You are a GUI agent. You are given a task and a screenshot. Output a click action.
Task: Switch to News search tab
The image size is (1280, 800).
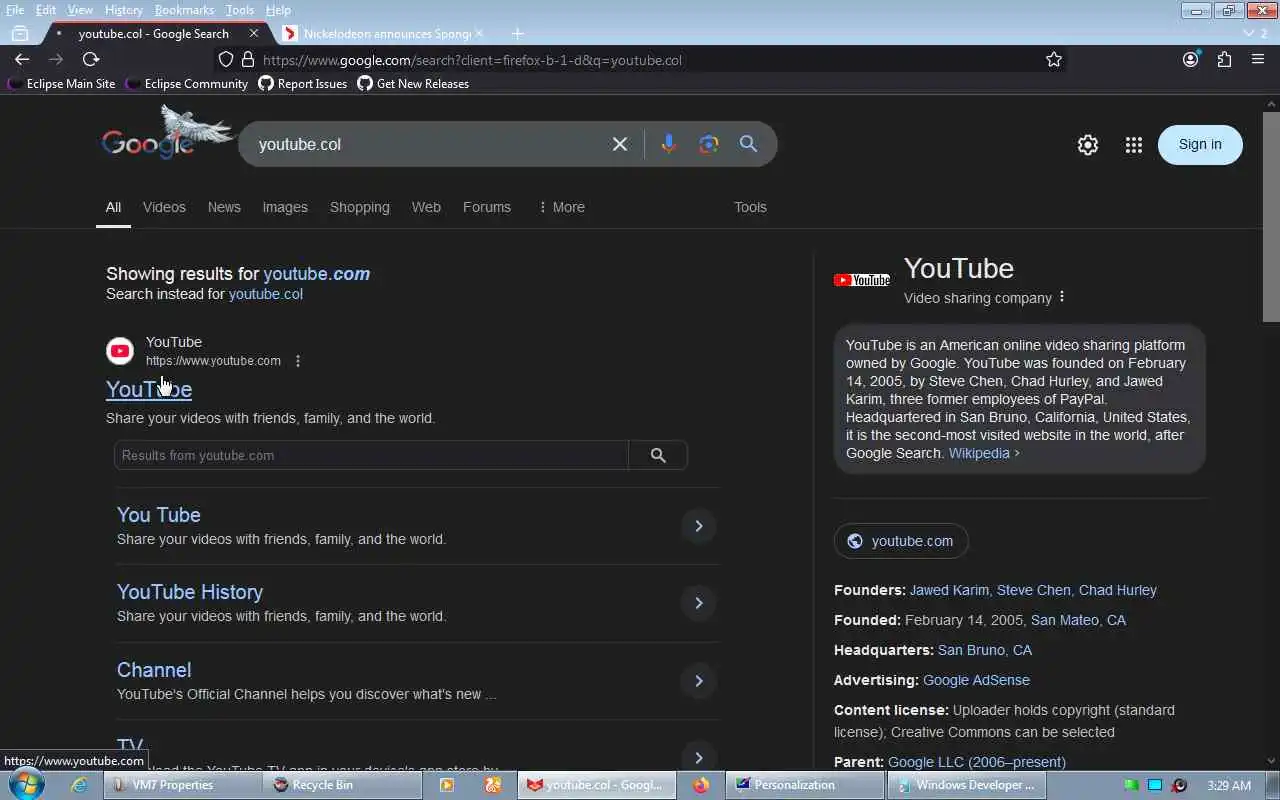(x=224, y=207)
